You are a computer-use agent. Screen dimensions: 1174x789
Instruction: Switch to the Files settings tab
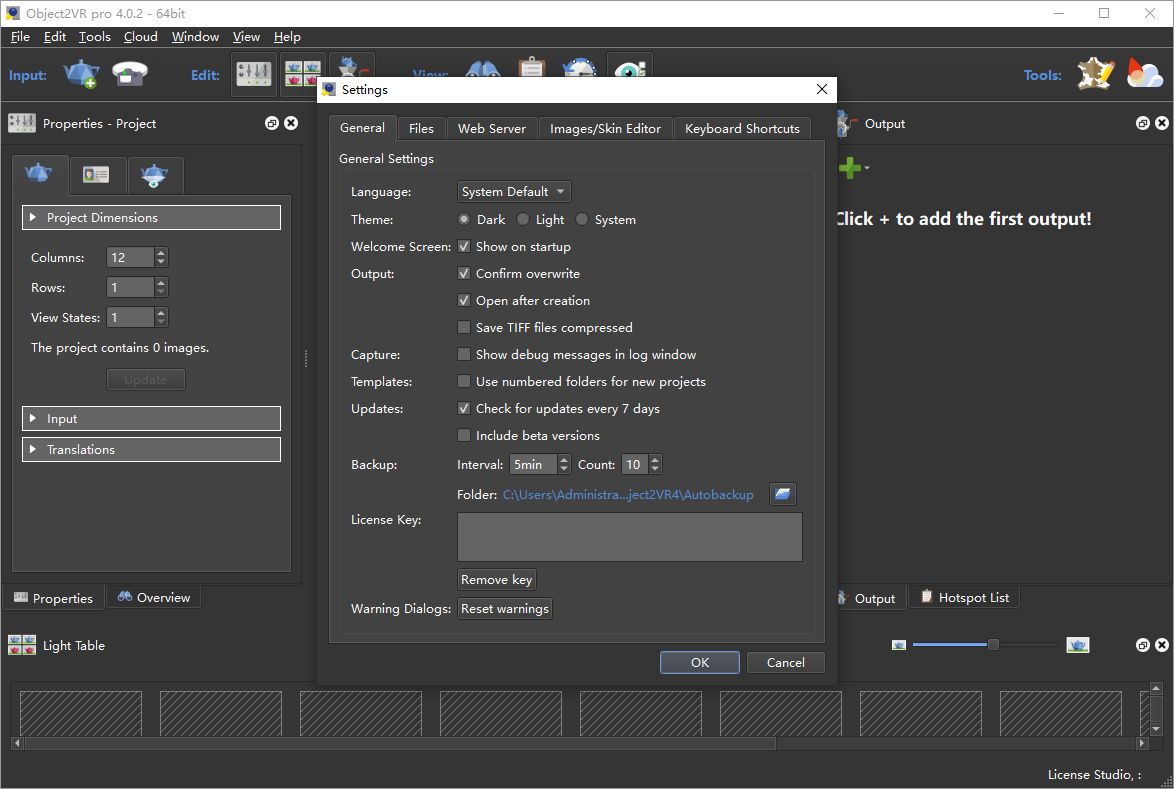coord(421,128)
